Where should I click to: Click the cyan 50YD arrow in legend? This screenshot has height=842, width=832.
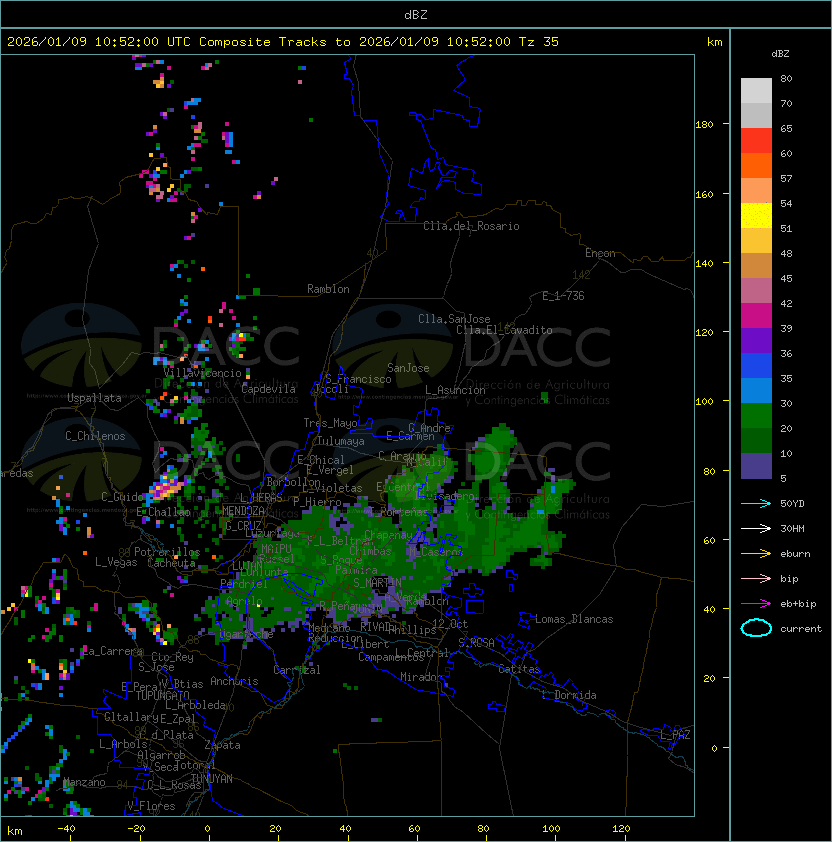click(756, 503)
